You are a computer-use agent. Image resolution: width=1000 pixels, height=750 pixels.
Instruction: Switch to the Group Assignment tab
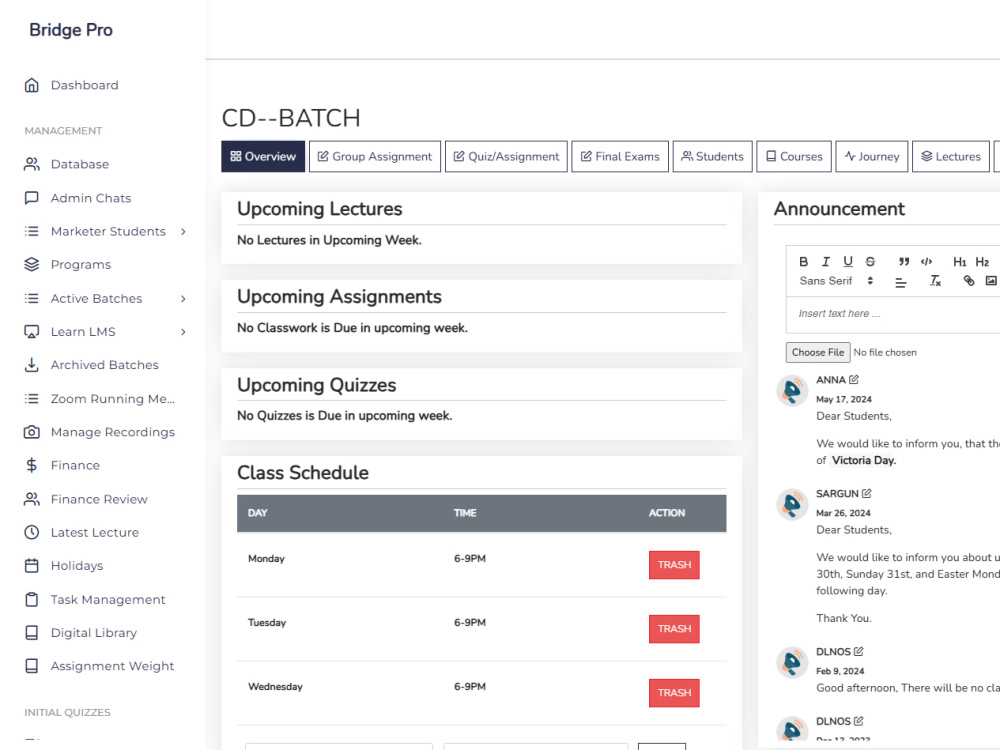pyautogui.click(x=375, y=156)
